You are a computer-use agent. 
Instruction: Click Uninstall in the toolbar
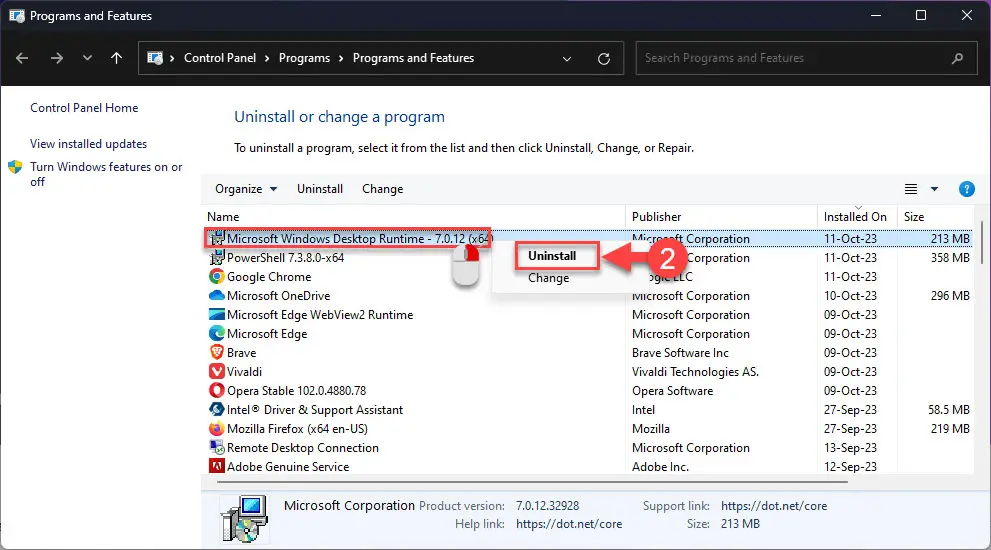(x=320, y=189)
